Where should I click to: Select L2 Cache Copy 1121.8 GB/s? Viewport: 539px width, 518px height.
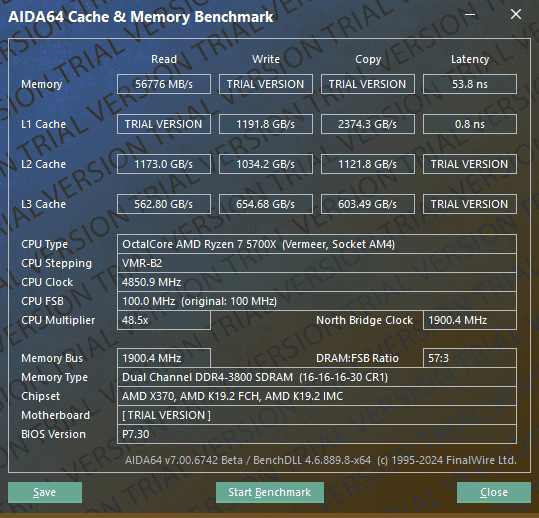point(368,164)
